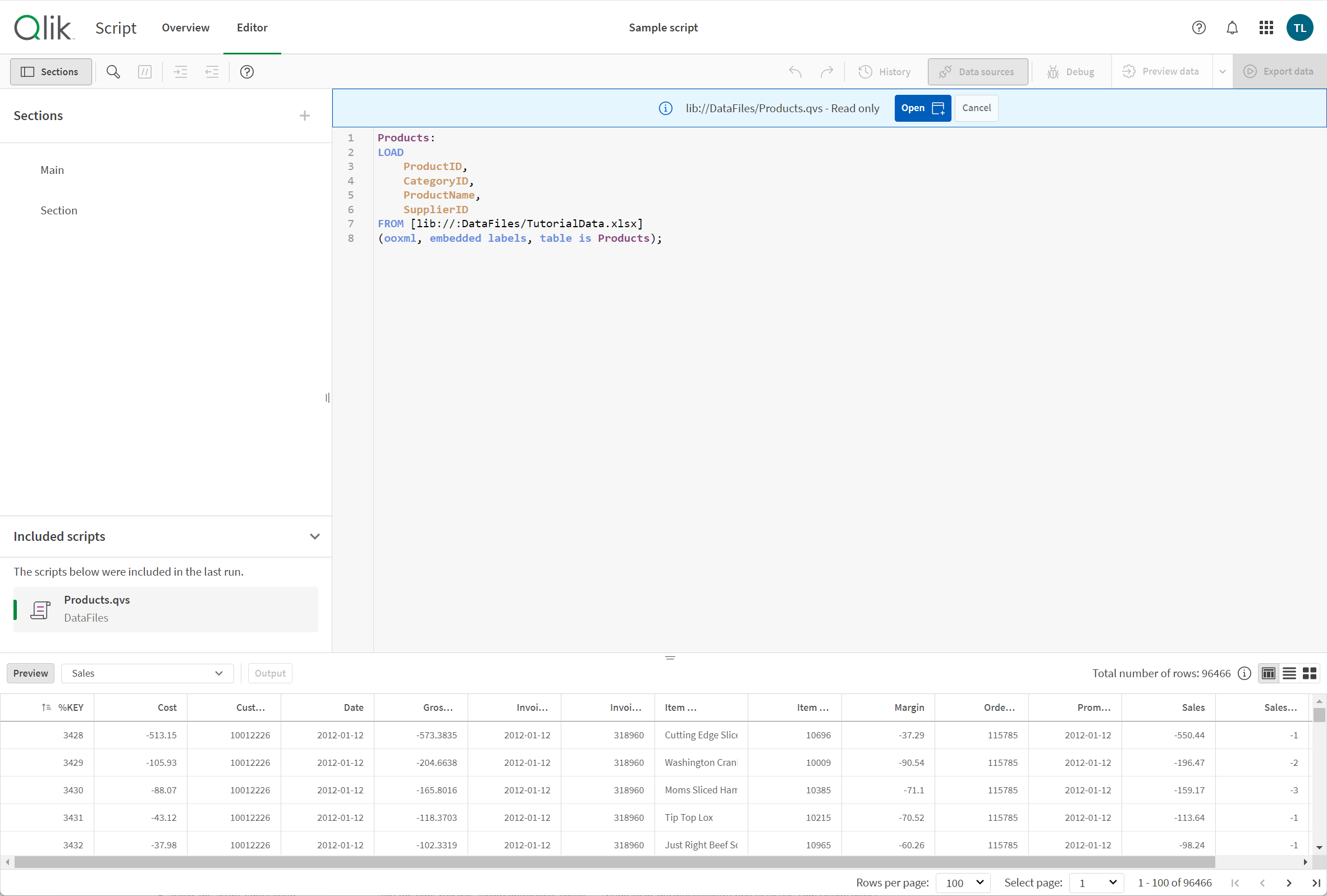The height and width of the screenshot is (896, 1327).
Task: Click the Open button for Products.qvs
Action: 919,107
